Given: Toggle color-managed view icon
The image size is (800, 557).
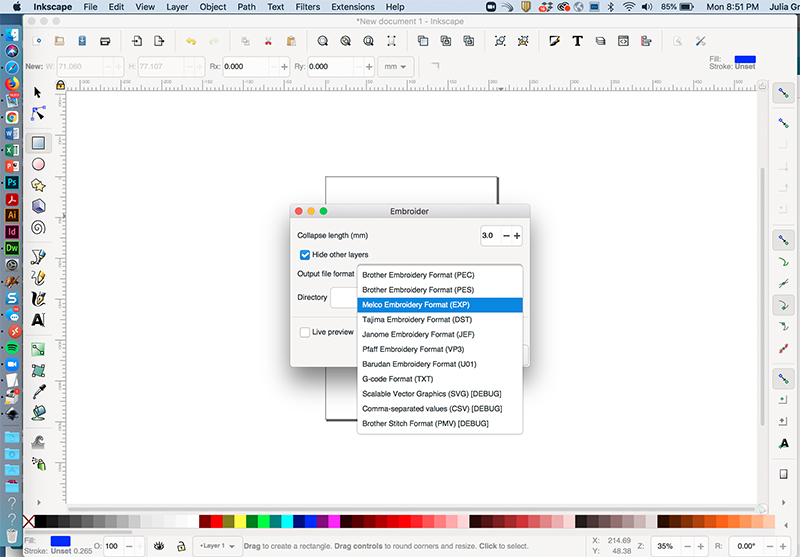Looking at the screenshot, I should (x=762, y=509).
